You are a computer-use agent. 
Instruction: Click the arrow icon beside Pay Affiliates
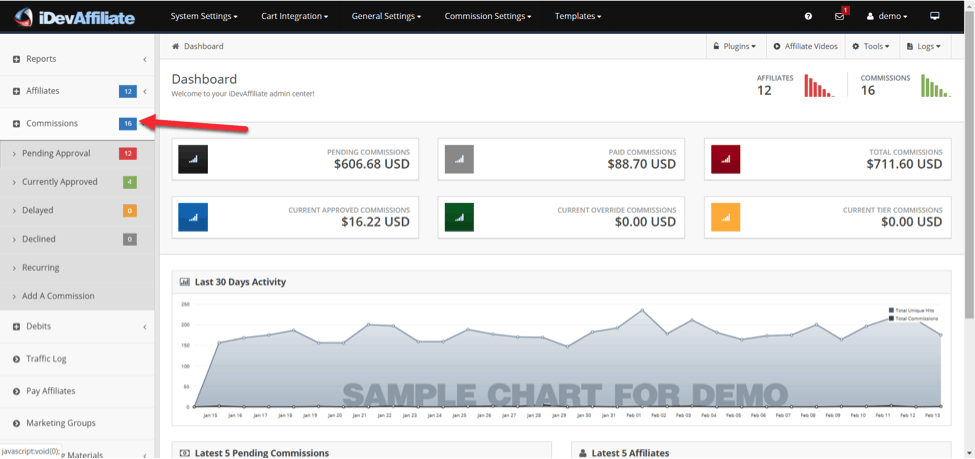17,391
